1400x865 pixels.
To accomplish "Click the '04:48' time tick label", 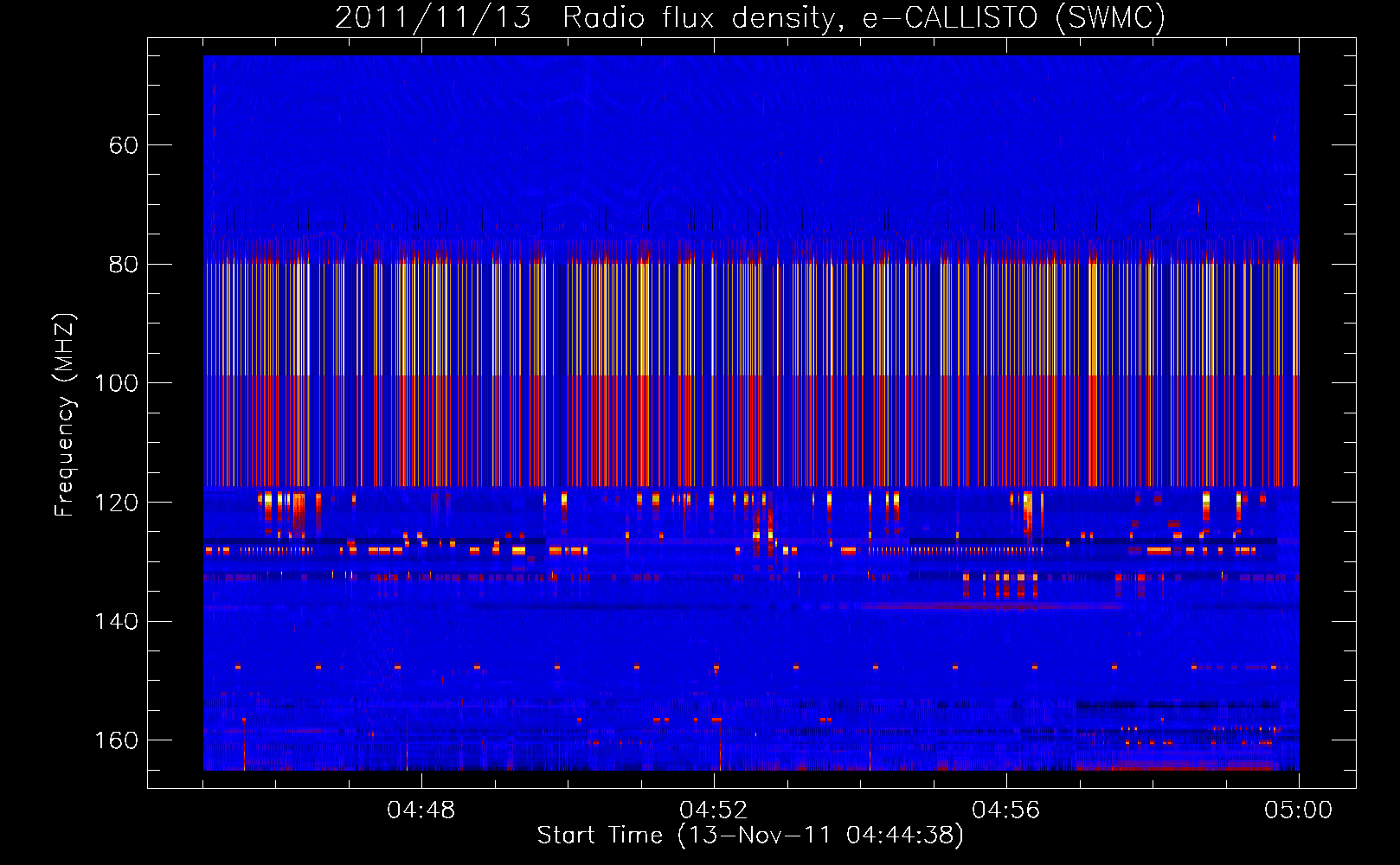I will click(x=421, y=811).
